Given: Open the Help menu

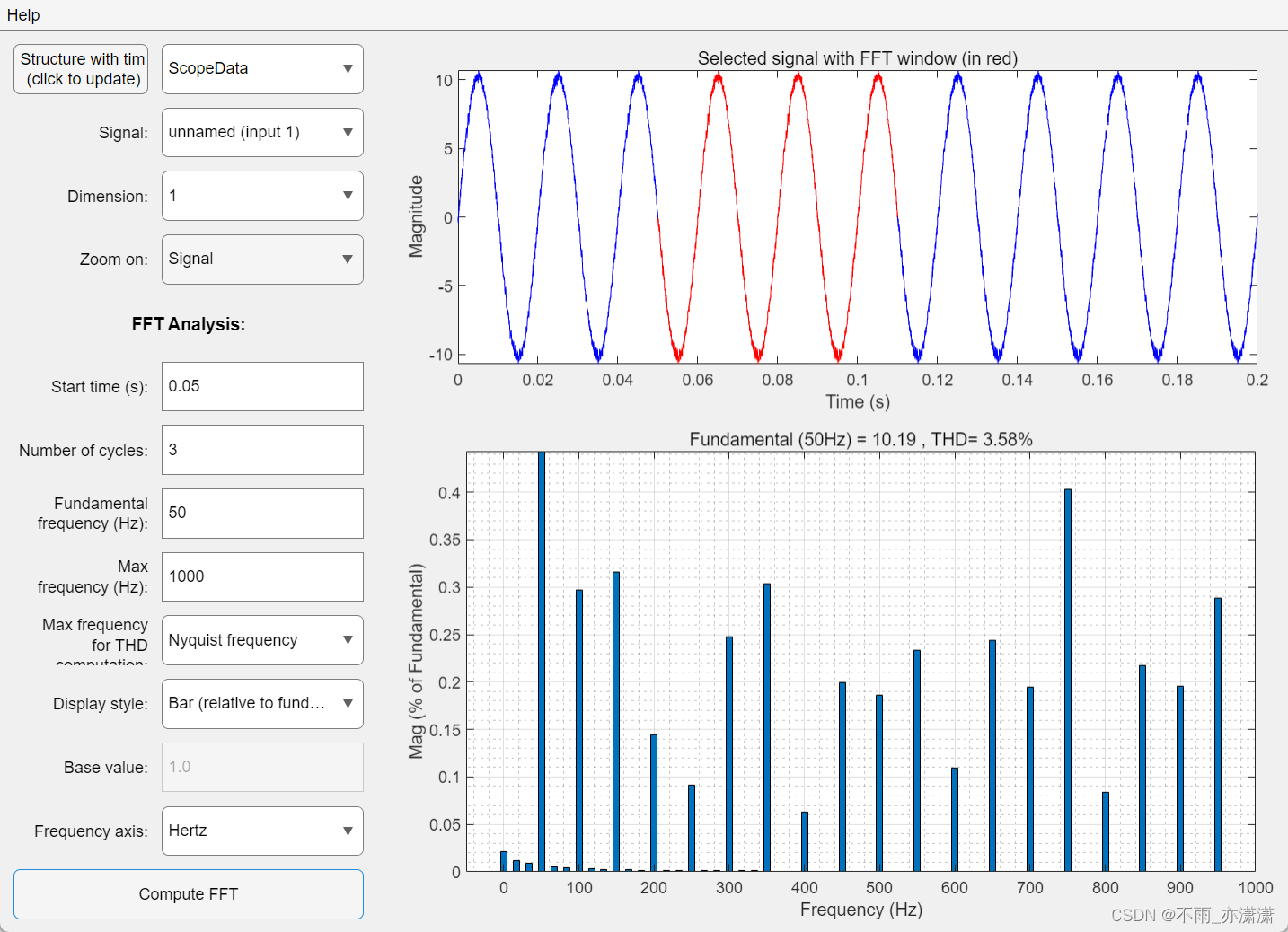Looking at the screenshot, I should 23,15.
